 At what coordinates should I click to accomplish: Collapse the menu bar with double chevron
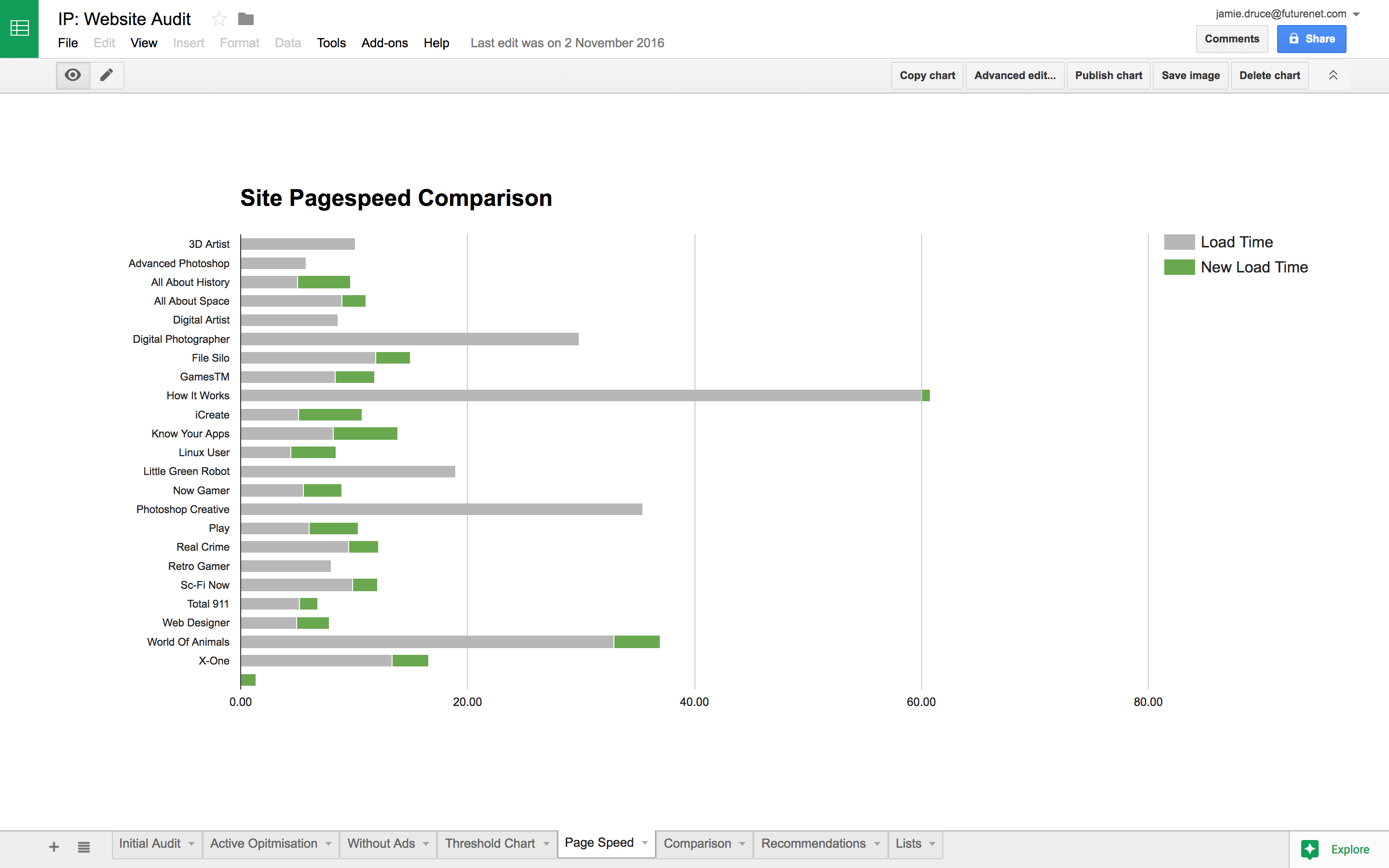point(1333,75)
